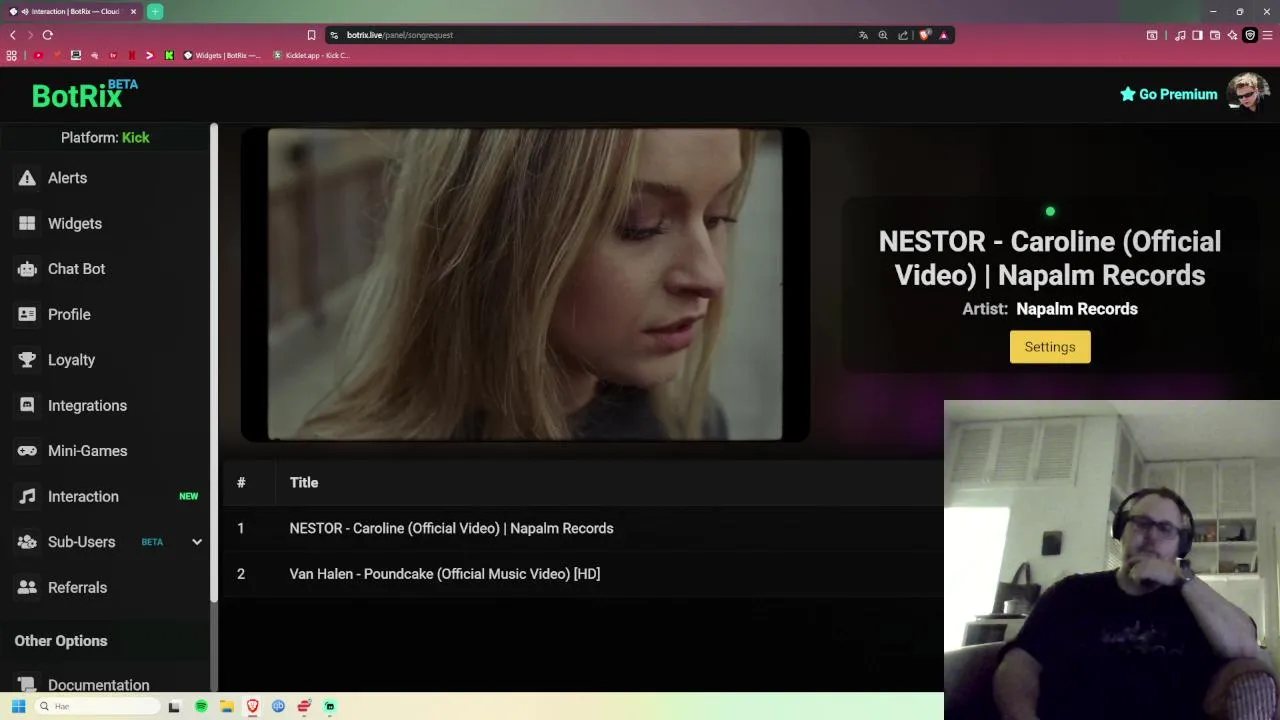Click the sidebar vertical scrollbar
This screenshot has height=720, width=1280.
point(214,362)
